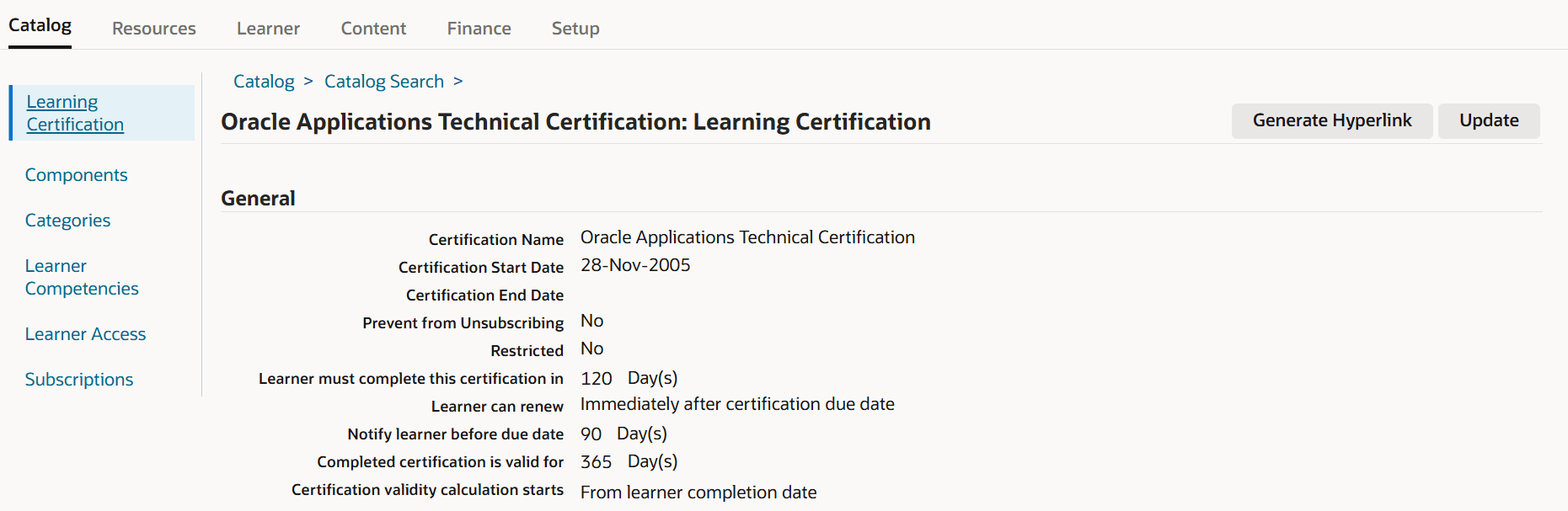The height and width of the screenshot is (511, 1568).
Task: Switch to the Resources tab
Action: point(154,29)
